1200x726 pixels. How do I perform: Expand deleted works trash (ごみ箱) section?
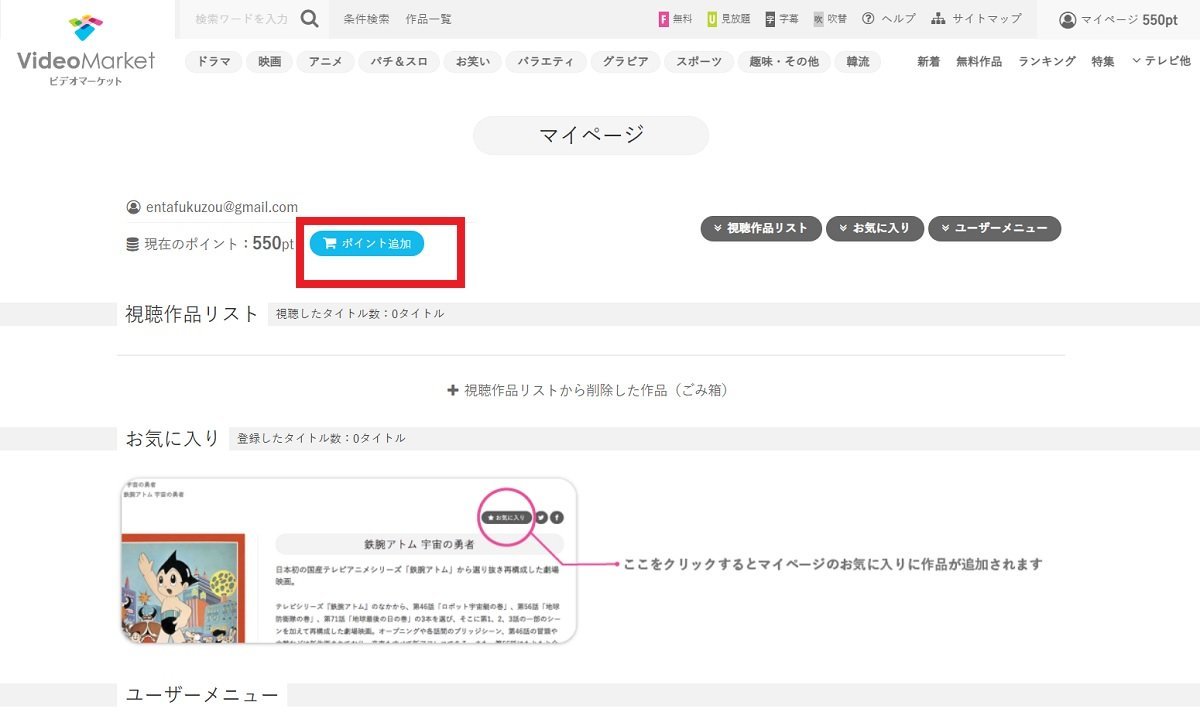pyautogui.click(x=589, y=390)
